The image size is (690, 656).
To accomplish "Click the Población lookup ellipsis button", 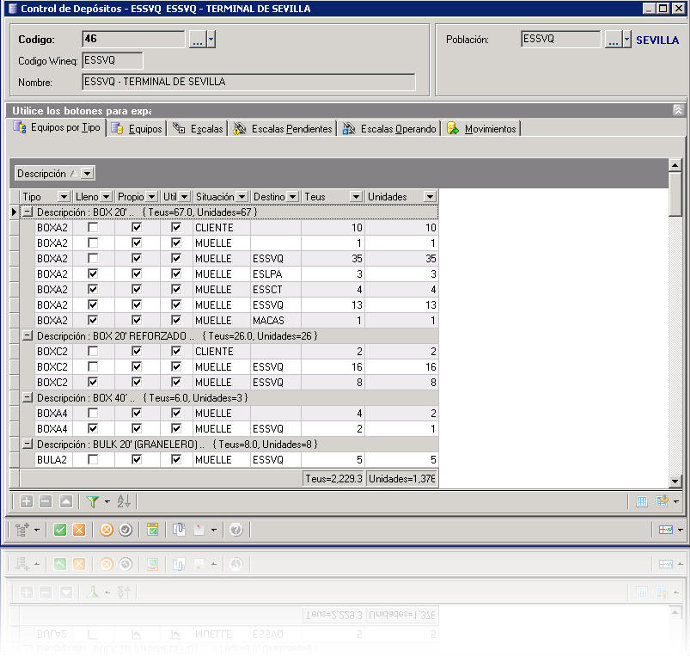I will click(x=613, y=39).
